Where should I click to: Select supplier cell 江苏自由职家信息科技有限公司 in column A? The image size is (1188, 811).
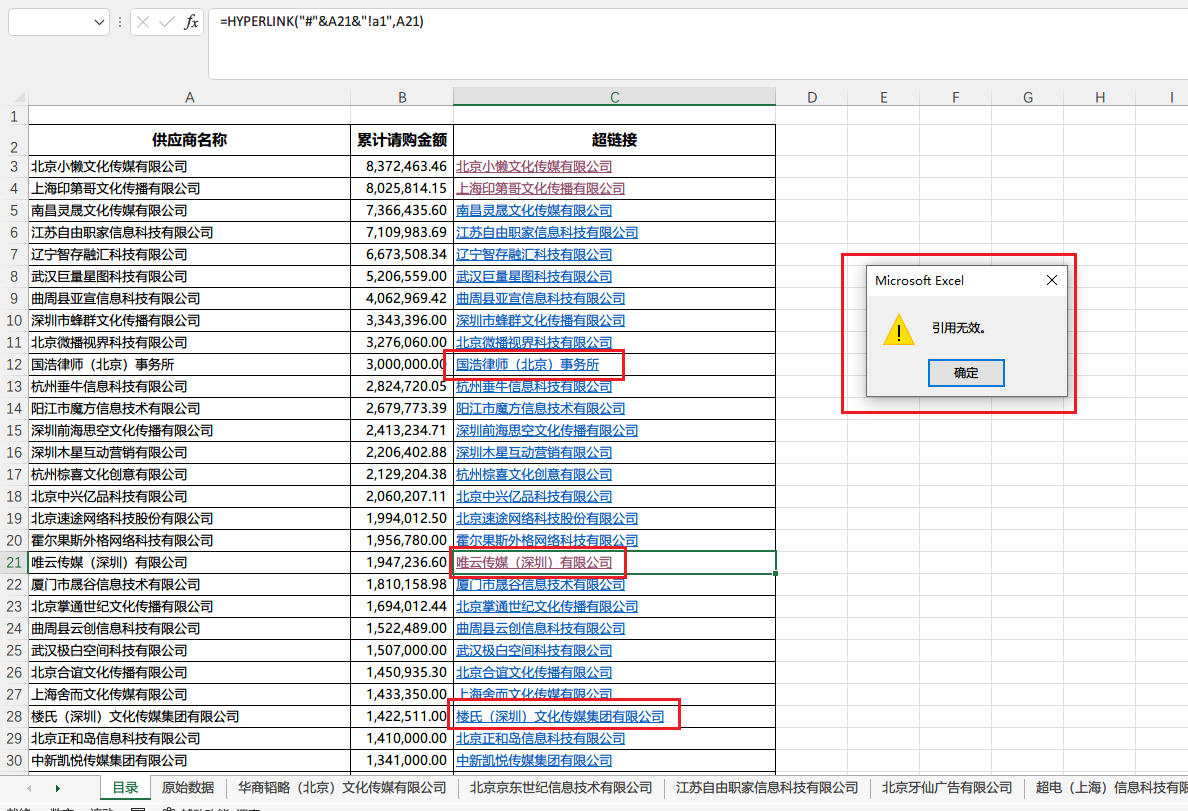(189, 233)
